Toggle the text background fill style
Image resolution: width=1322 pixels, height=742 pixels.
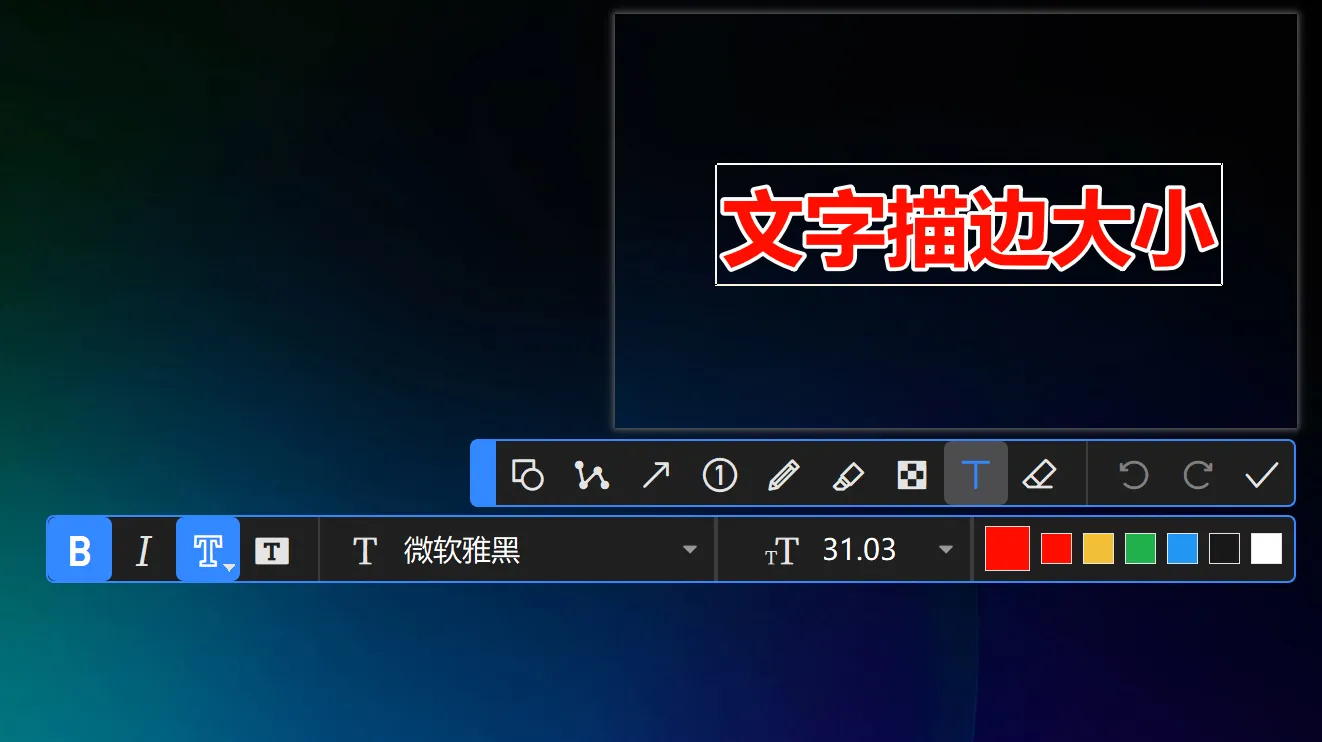[271, 549]
